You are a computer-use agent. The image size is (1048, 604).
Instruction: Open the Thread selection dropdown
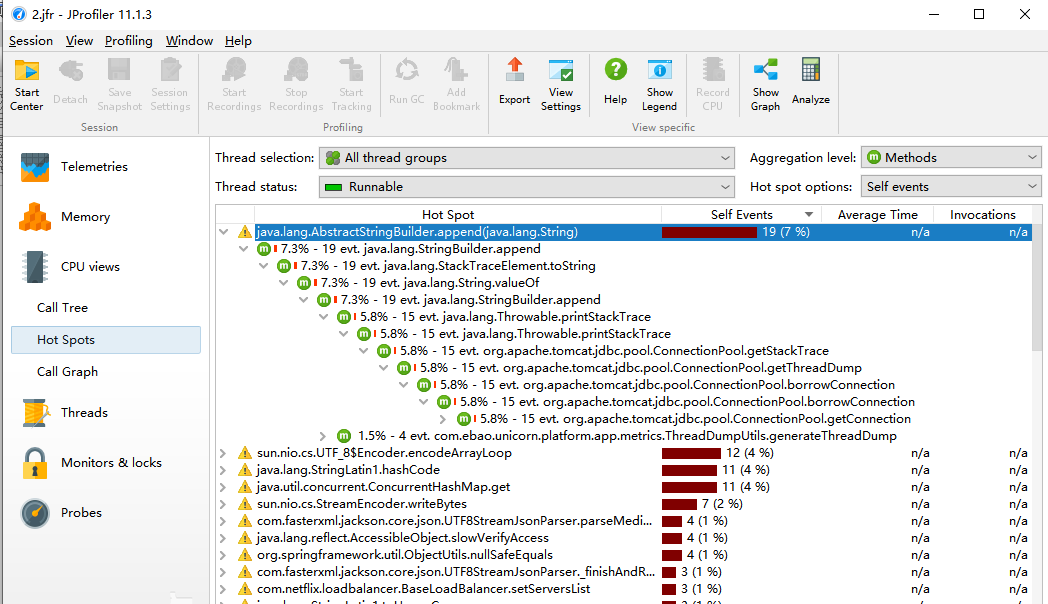click(x=527, y=158)
